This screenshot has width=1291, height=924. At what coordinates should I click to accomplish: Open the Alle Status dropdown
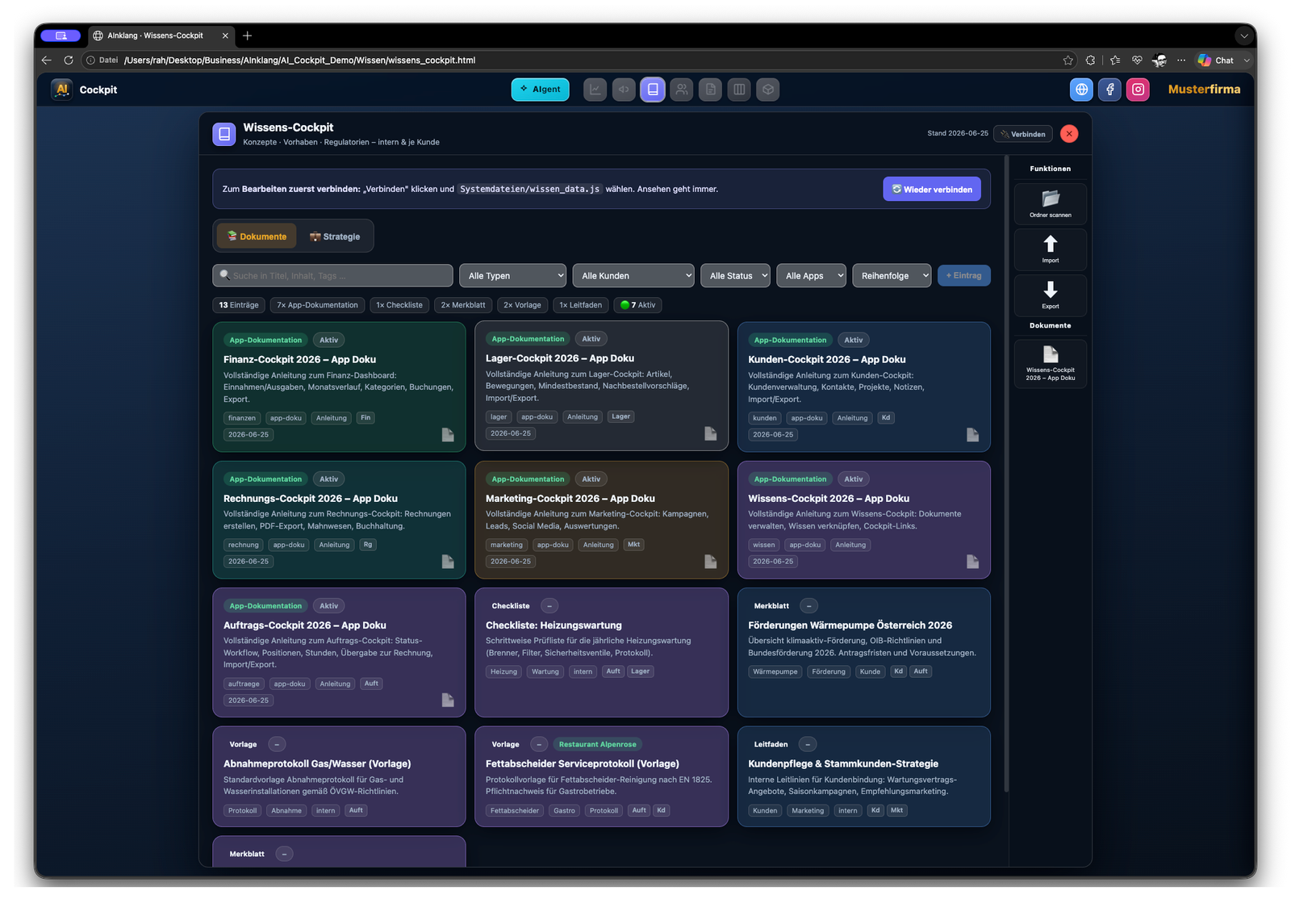(735, 276)
